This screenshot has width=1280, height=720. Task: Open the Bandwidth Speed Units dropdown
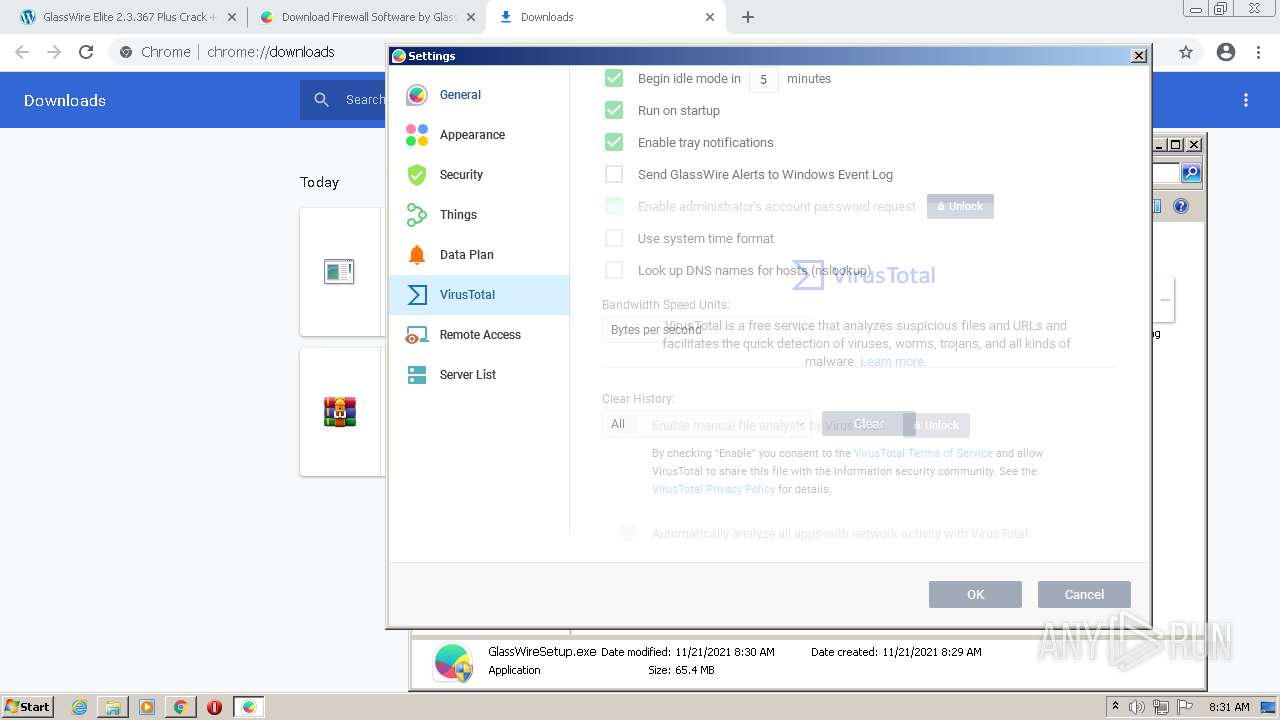tap(706, 329)
